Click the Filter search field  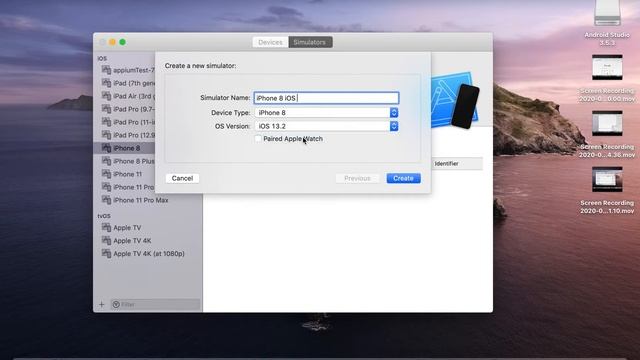point(155,304)
